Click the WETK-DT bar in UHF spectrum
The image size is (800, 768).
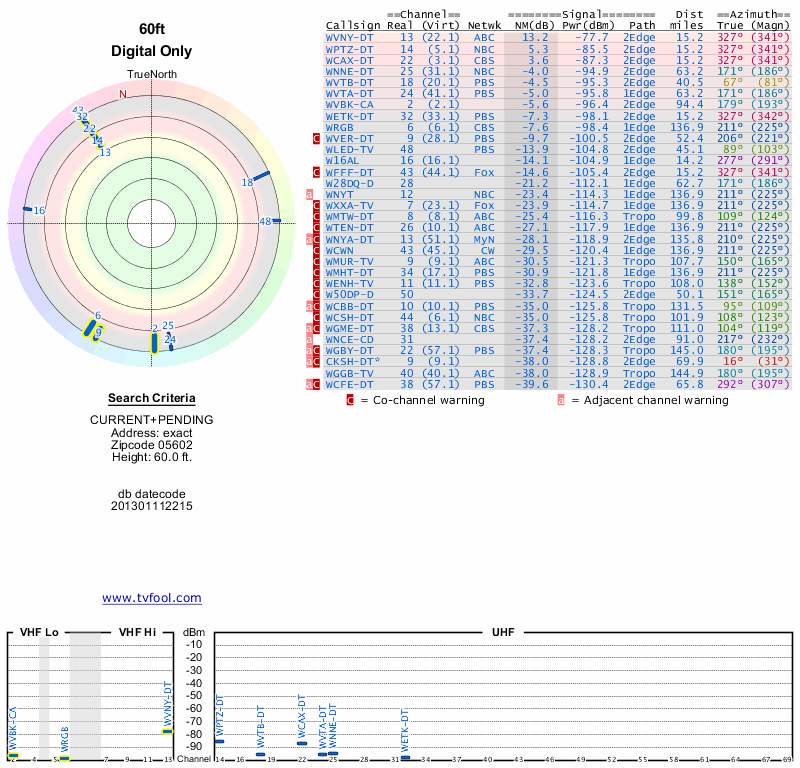tap(405, 757)
